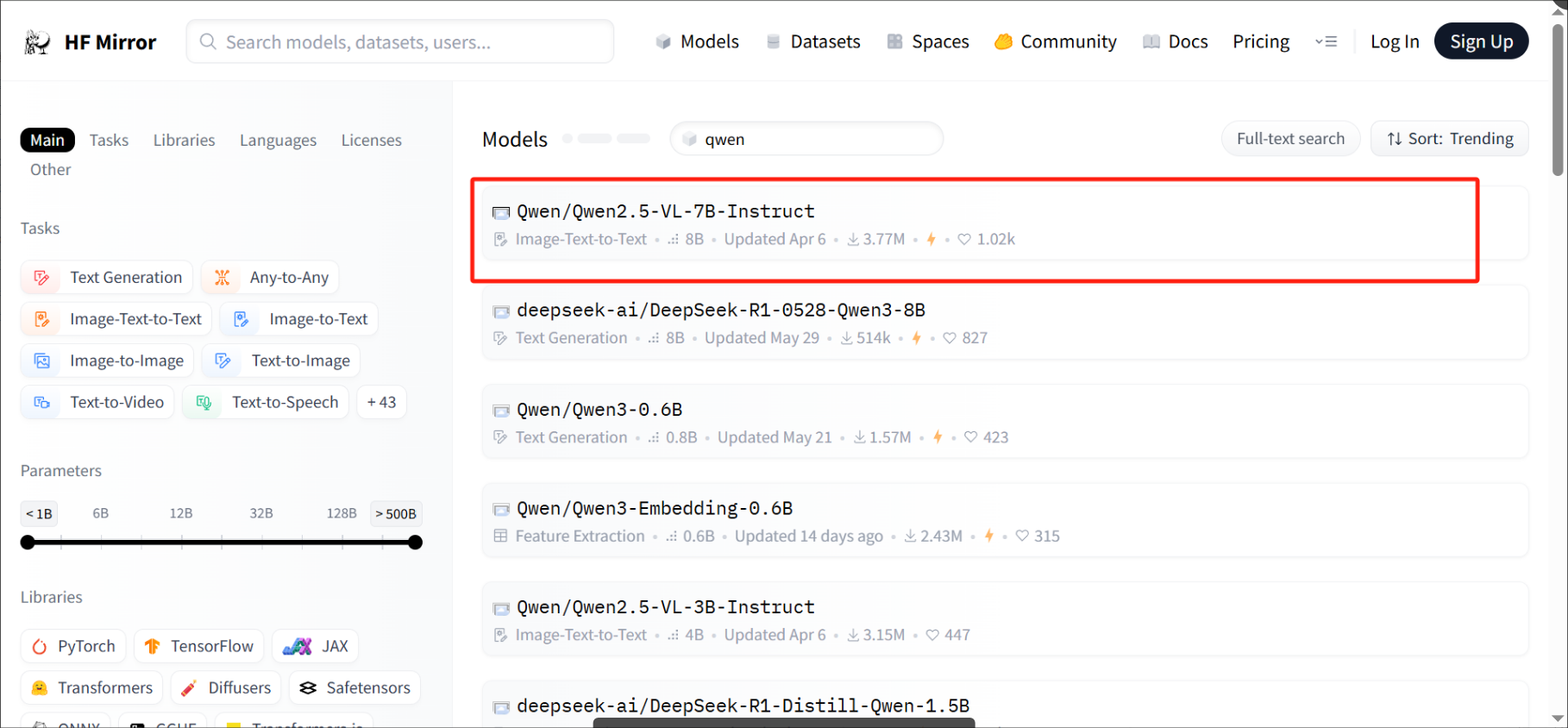Click the main search models input
Image resolution: width=1568 pixels, height=728 pixels.
(400, 41)
